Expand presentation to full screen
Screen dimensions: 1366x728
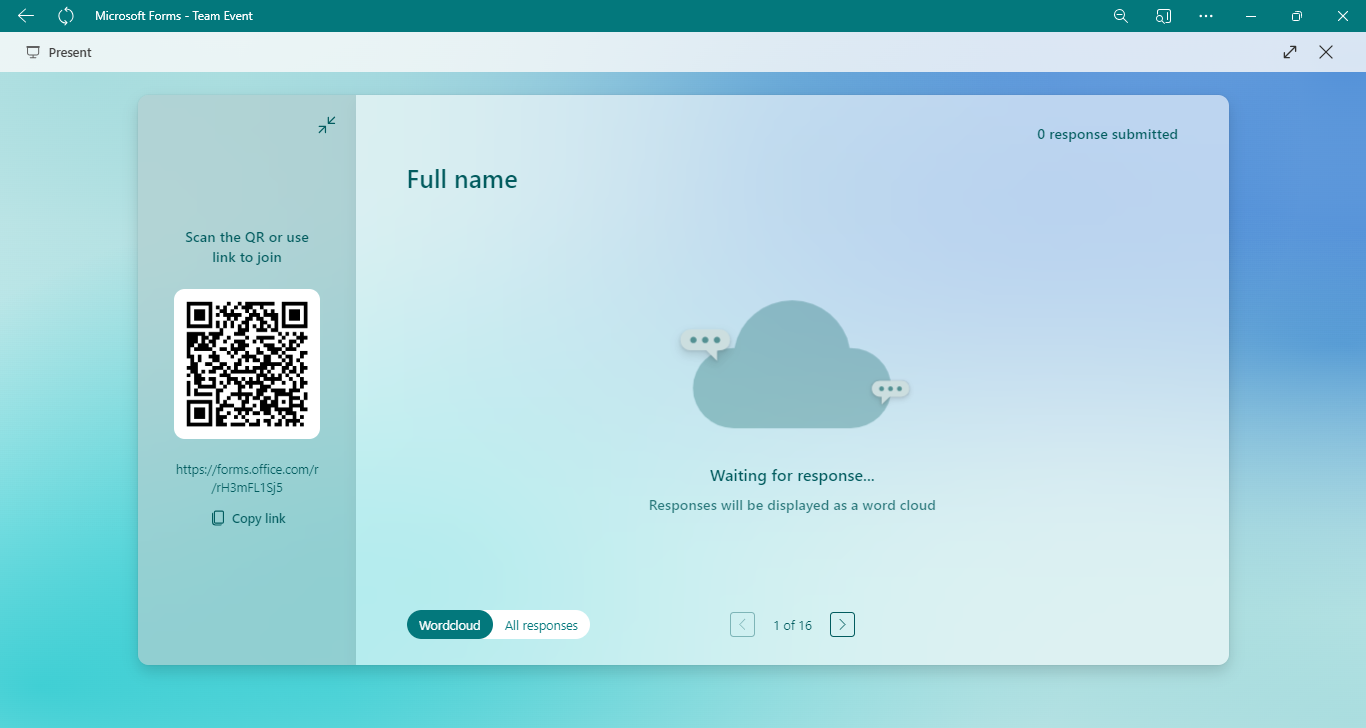(1290, 52)
